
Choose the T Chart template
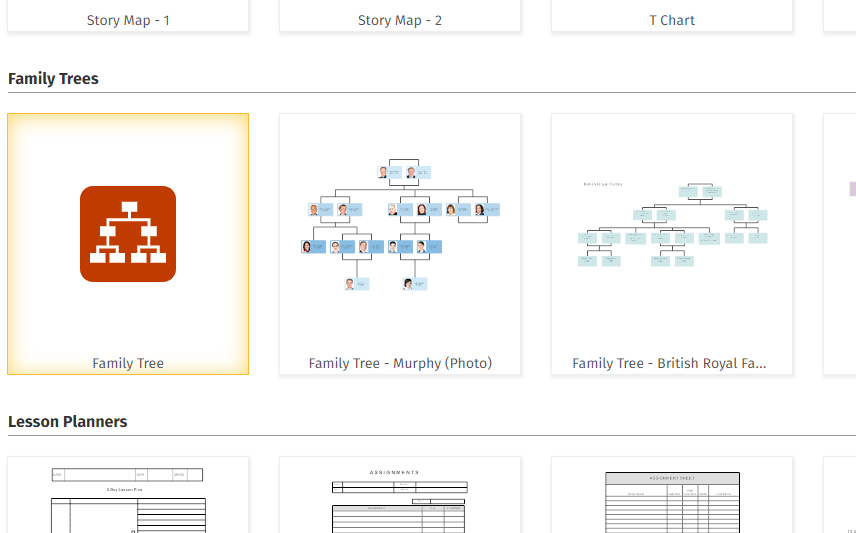pyautogui.click(x=672, y=16)
